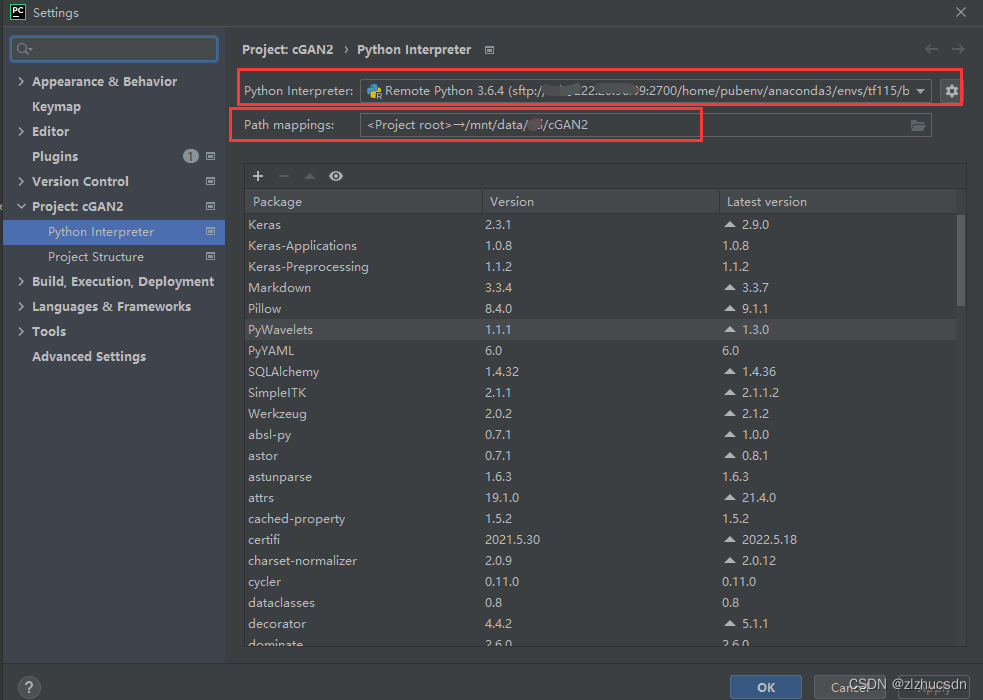Image resolution: width=983 pixels, height=700 pixels.
Task: Click the Keras upgrade available arrow
Action: pos(730,224)
